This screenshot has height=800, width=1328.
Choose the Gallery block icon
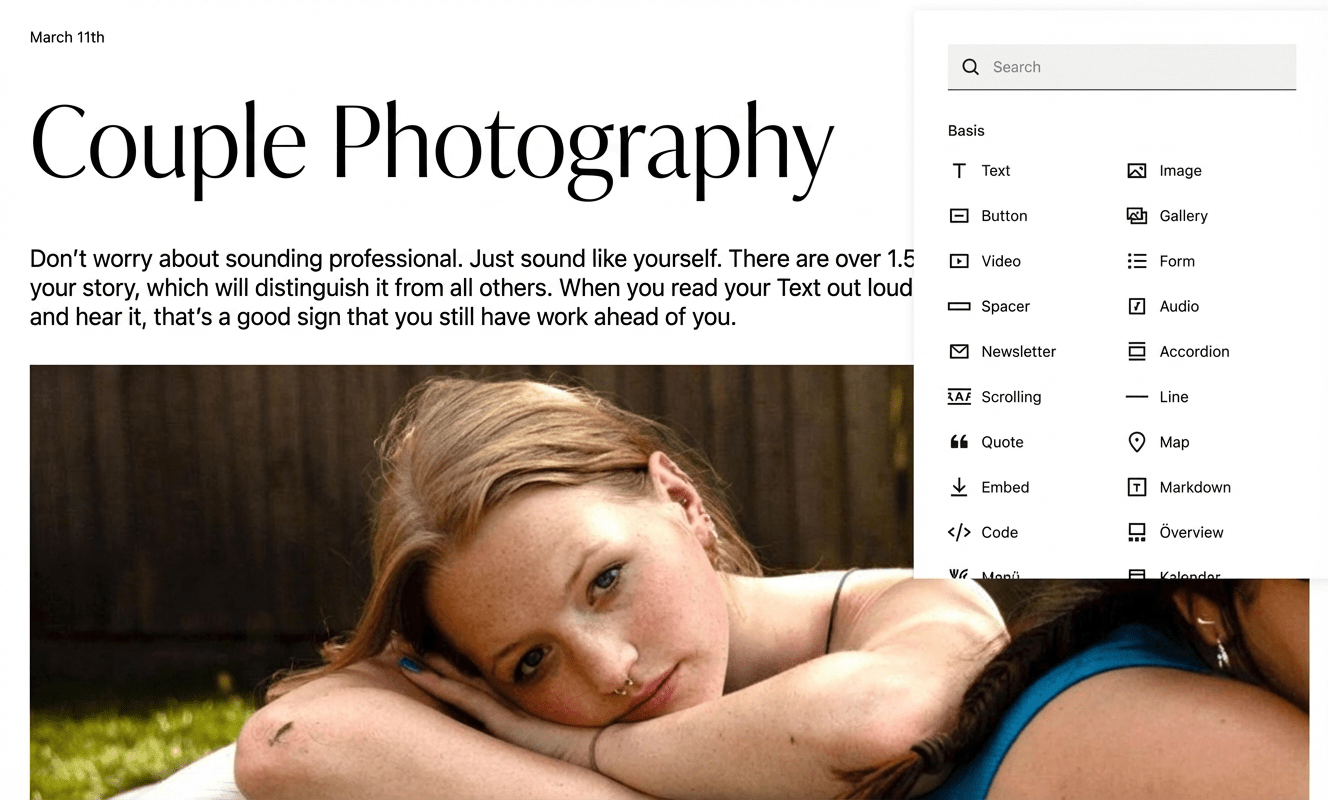pyautogui.click(x=1137, y=216)
